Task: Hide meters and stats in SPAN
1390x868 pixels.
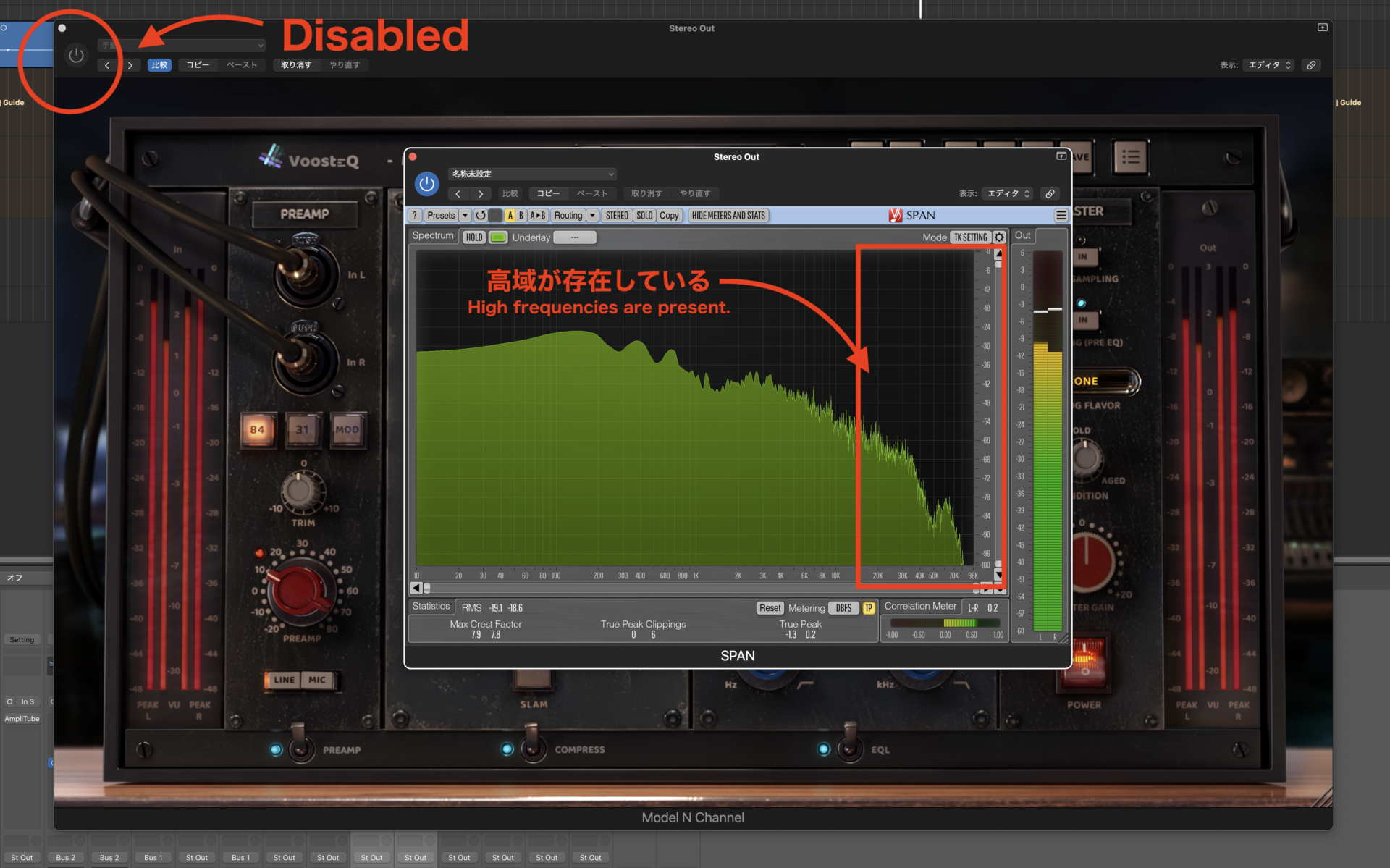Action: tap(728, 216)
